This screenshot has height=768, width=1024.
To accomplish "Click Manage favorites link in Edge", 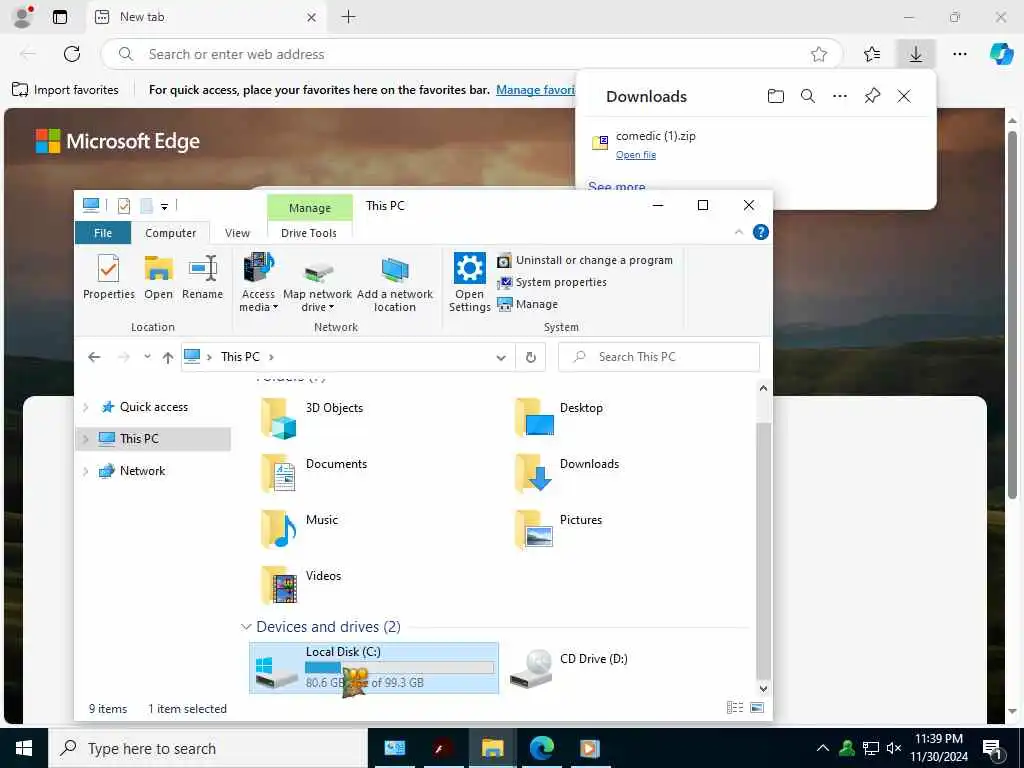I will (535, 90).
